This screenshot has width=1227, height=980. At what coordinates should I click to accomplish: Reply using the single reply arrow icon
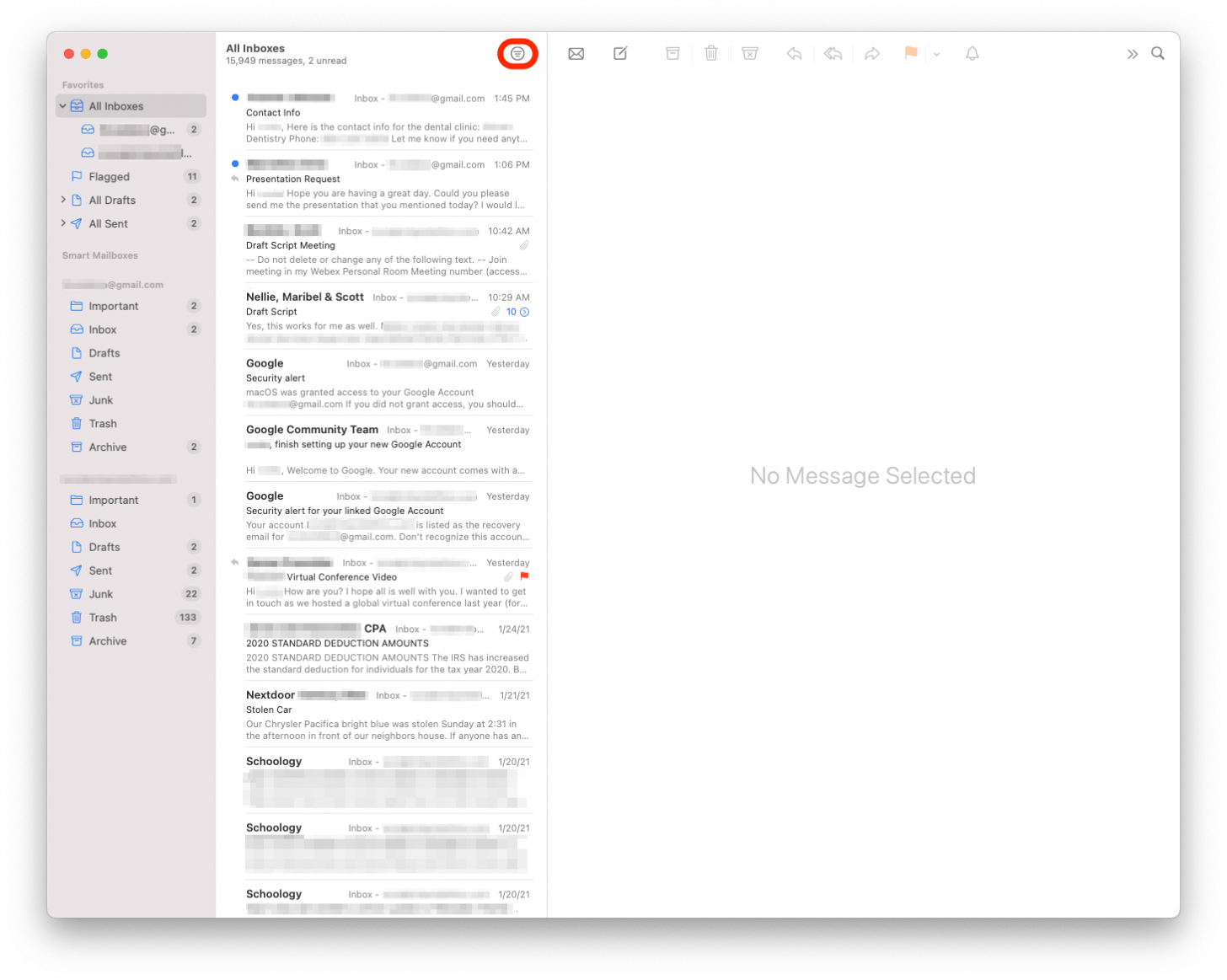pyautogui.click(x=793, y=53)
